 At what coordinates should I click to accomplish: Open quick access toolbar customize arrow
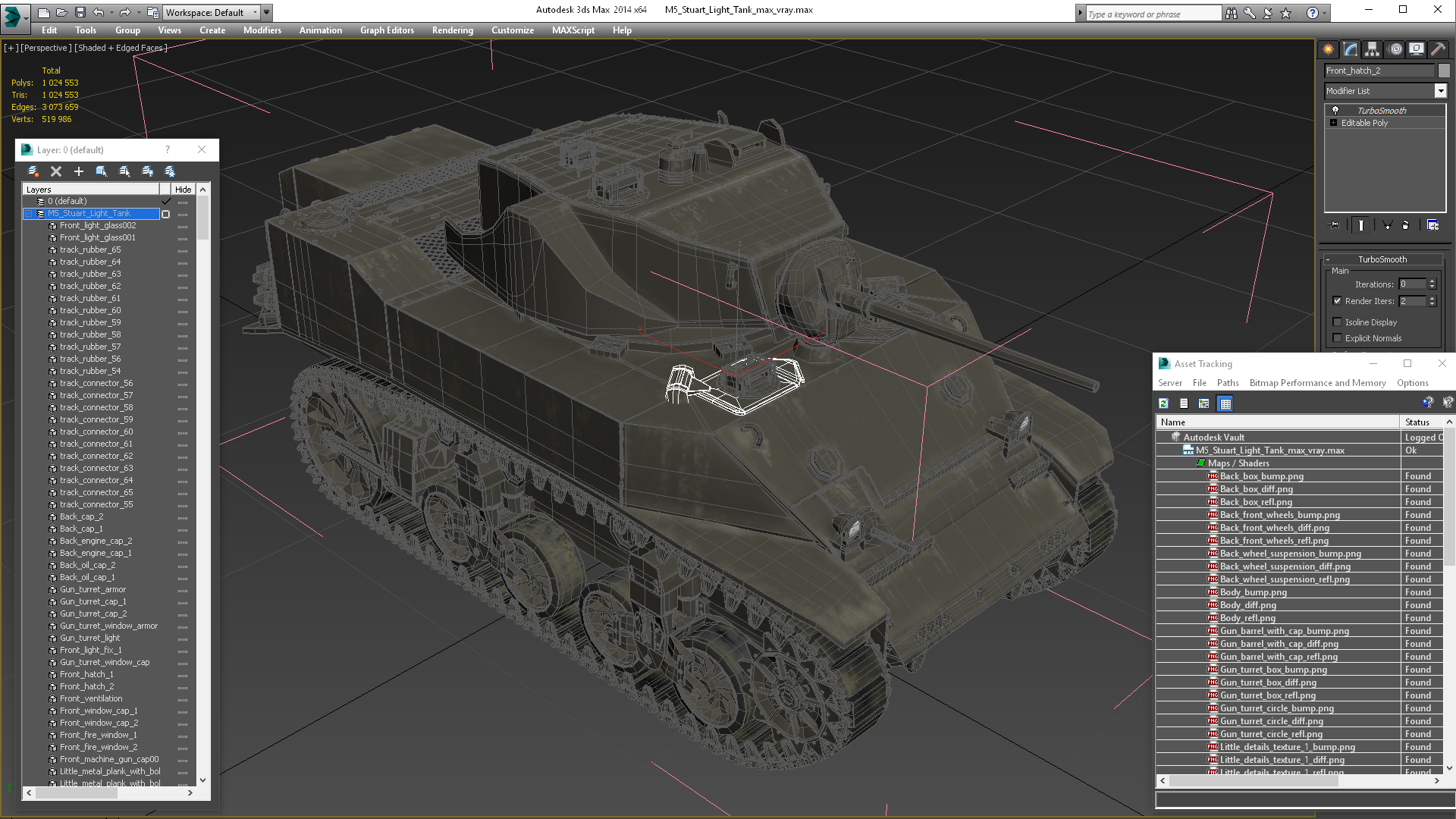click(x=267, y=13)
